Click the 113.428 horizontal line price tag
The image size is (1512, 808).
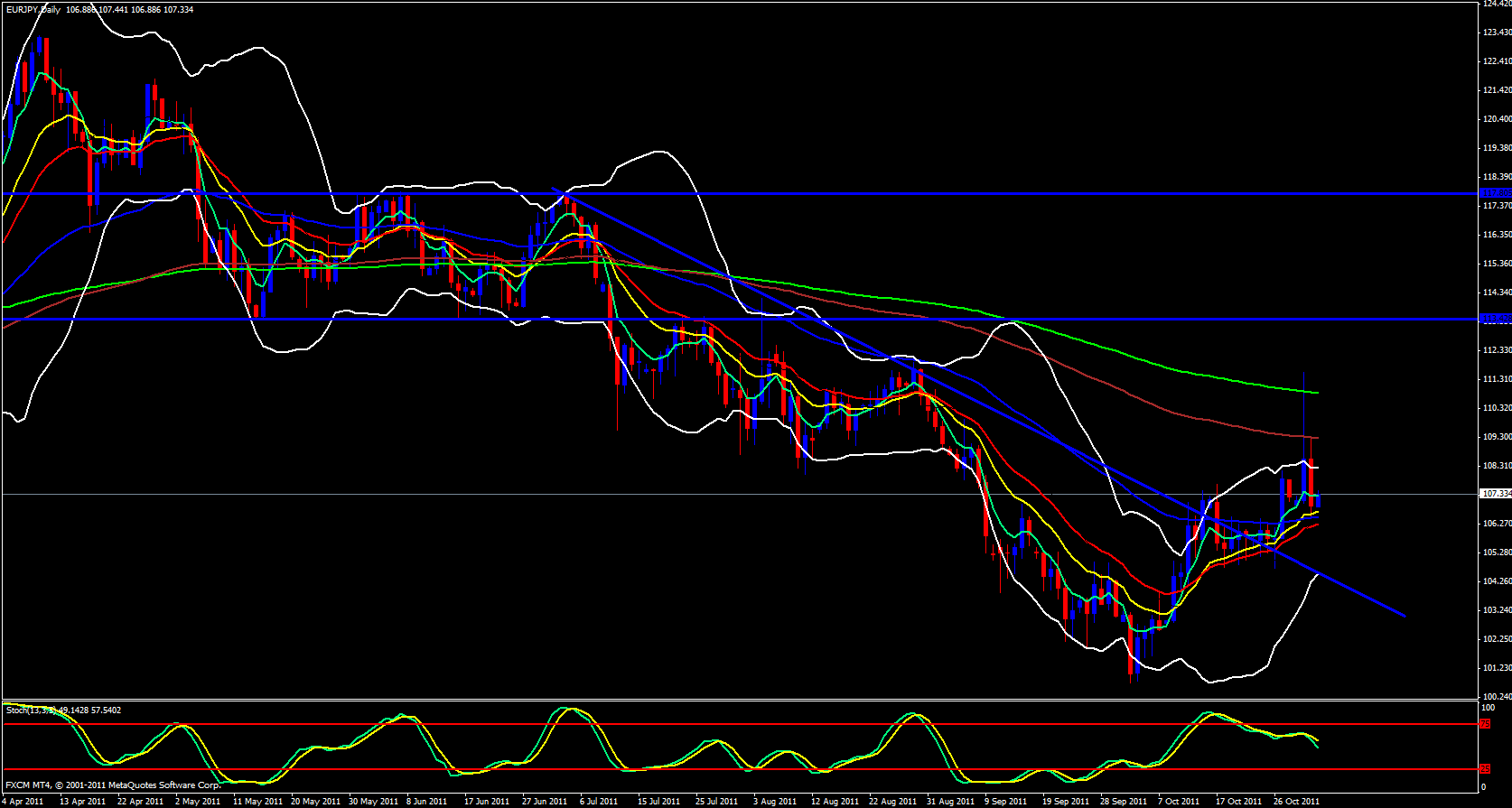pyautogui.click(x=1497, y=319)
